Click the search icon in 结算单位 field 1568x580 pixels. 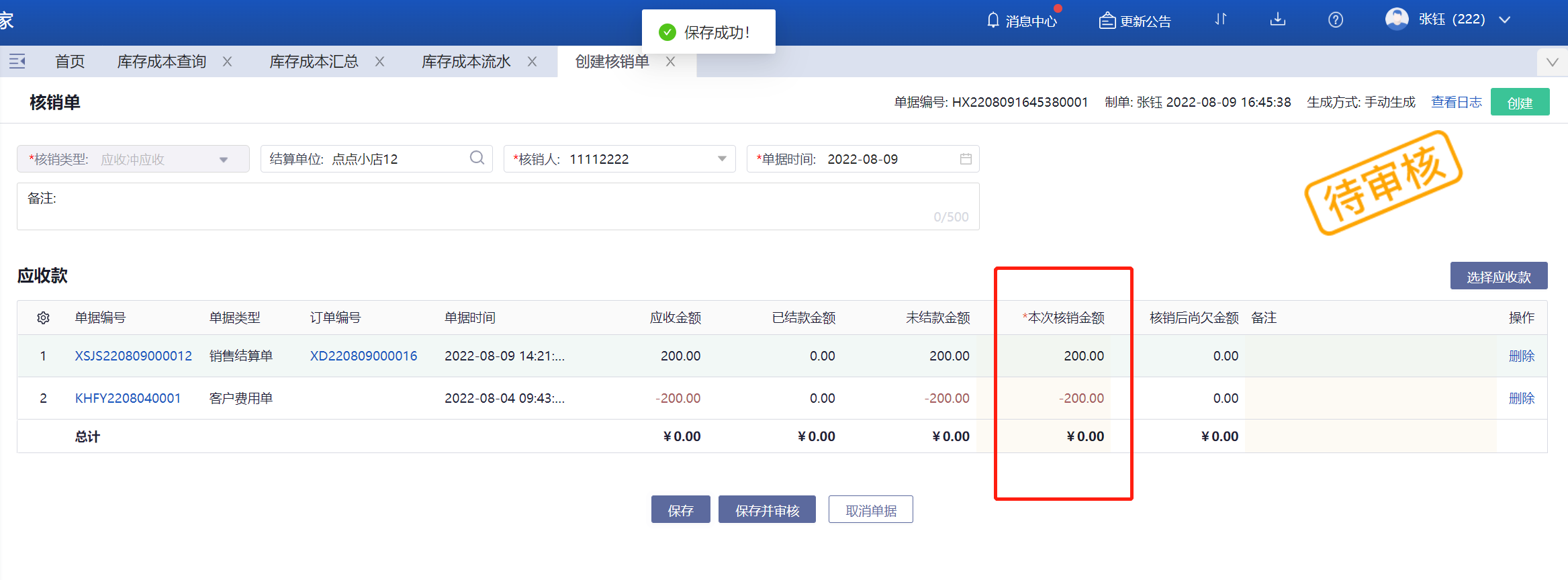pos(477,158)
